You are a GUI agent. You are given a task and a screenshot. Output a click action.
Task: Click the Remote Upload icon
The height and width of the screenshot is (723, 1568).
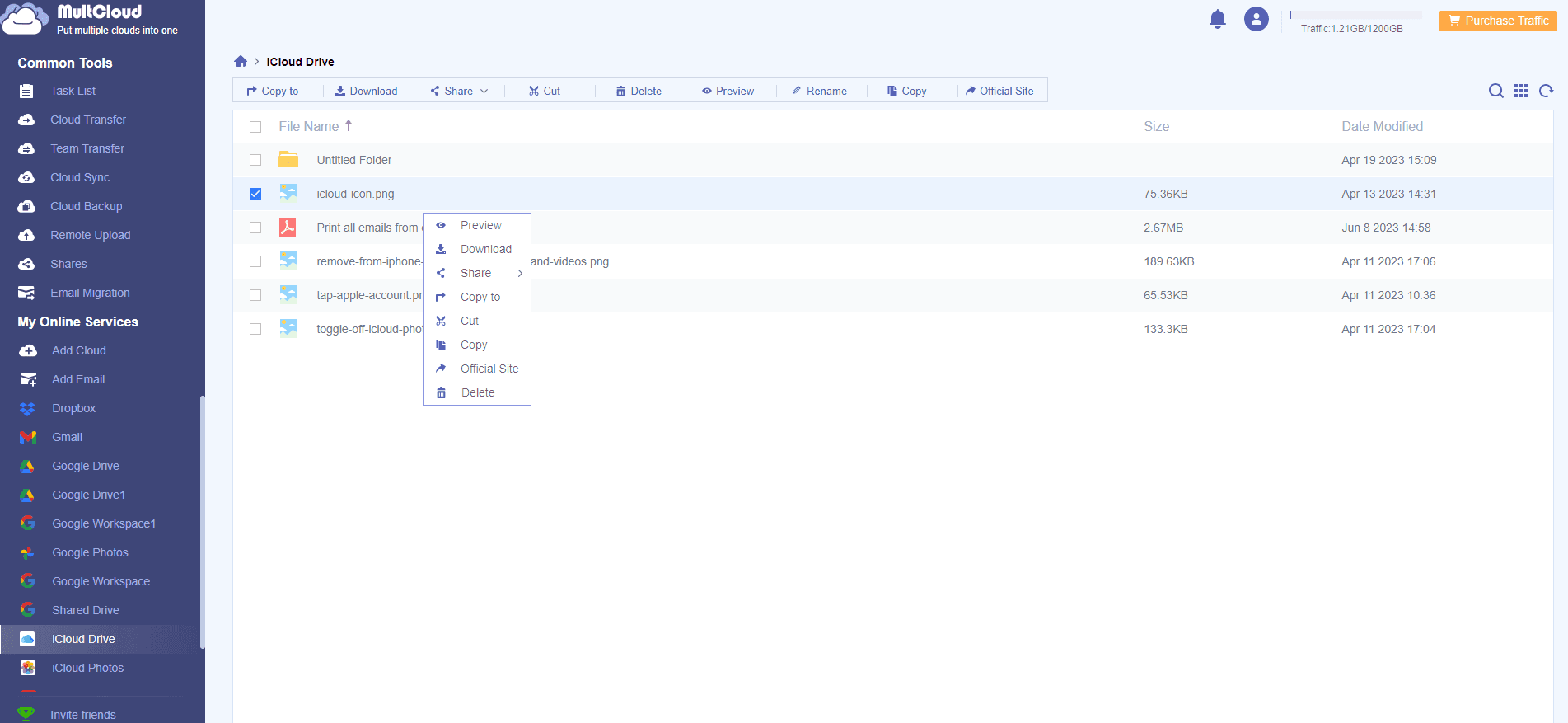26,235
